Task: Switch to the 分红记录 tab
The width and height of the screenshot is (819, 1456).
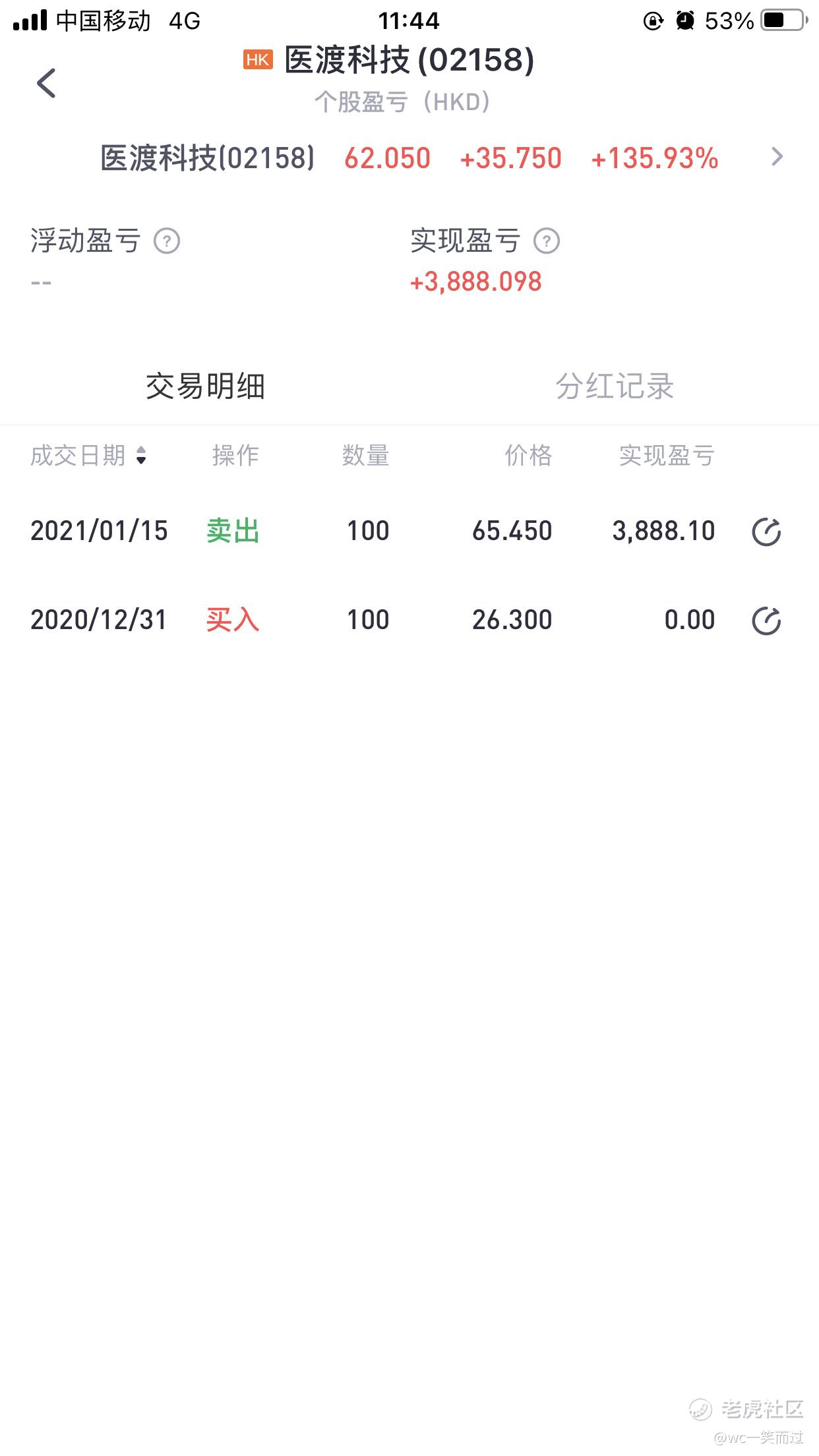Action: coord(614,386)
